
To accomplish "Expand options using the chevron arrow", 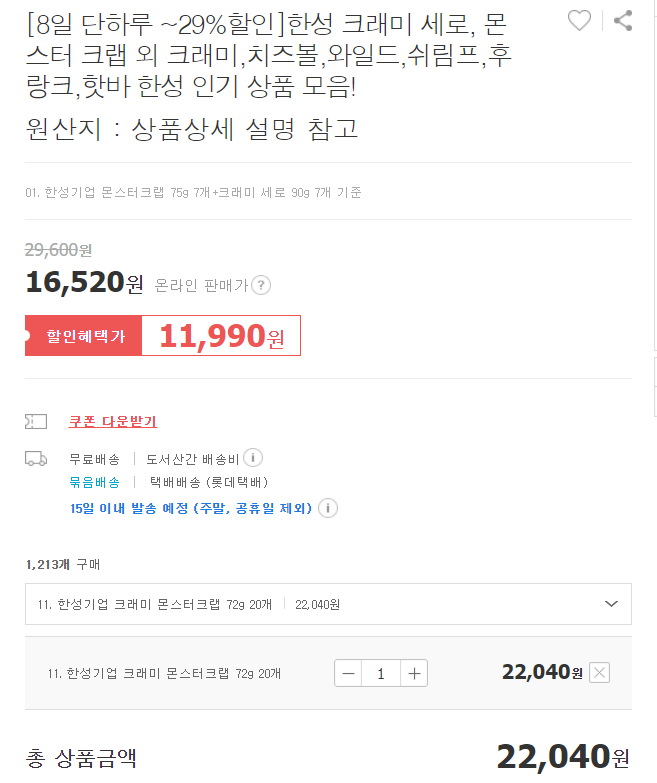I will 611,604.
